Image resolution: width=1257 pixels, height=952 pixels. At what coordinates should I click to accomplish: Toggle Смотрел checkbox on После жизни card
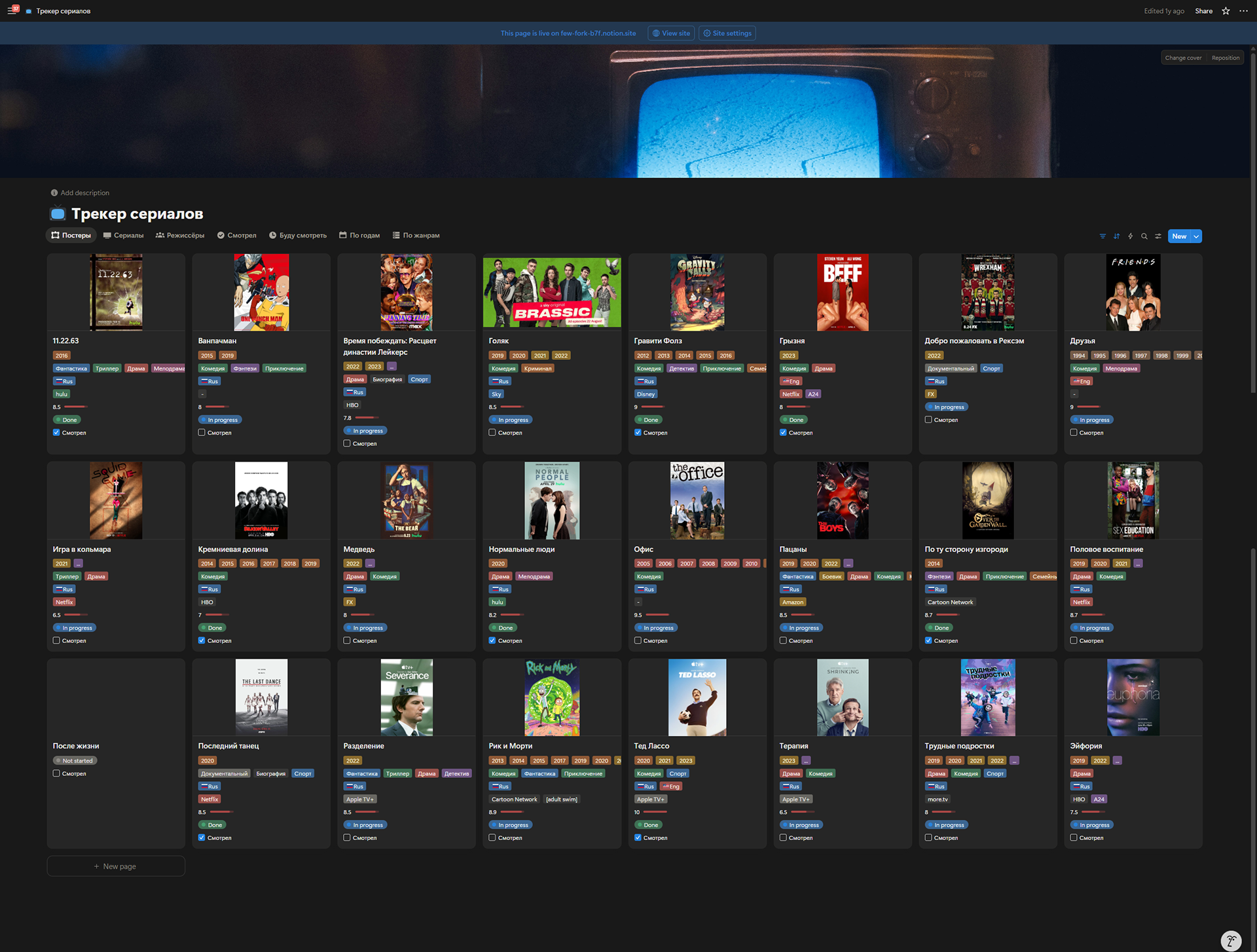click(x=56, y=773)
